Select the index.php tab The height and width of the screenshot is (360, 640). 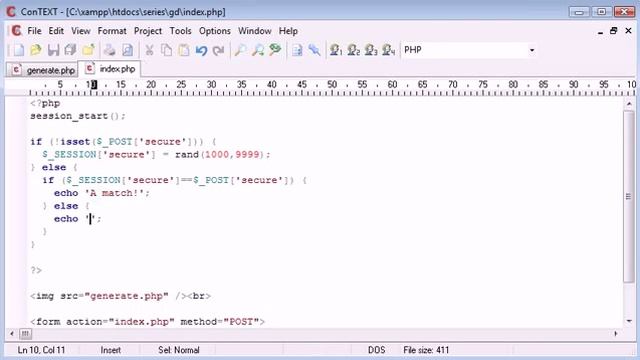[110, 69]
